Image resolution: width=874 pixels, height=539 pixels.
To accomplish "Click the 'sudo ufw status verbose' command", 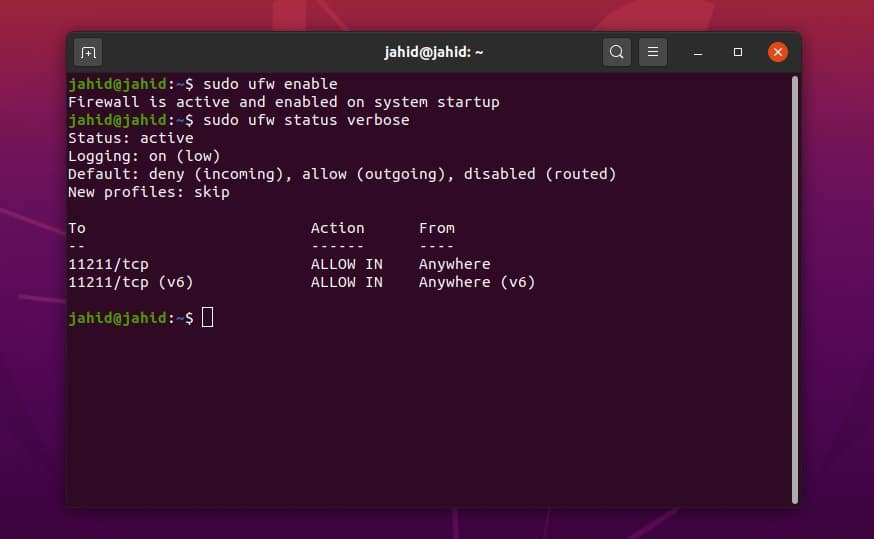I will click(306, 120).
